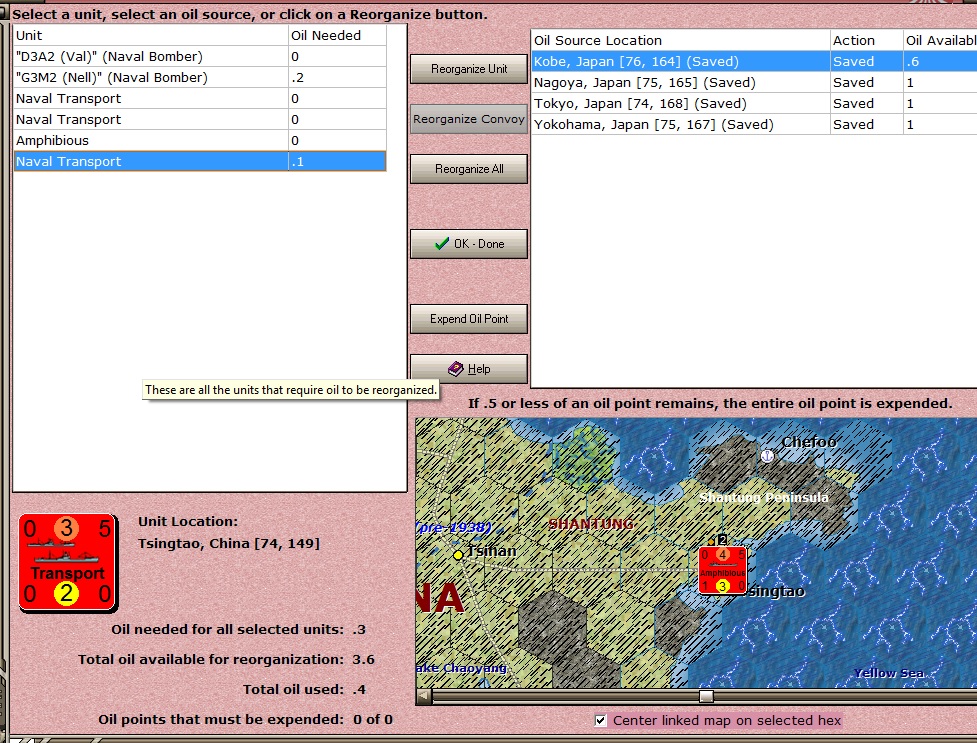Select Tokyo, Japan oil source
This screenshot has height=743, width=977.
coord(754,103)
